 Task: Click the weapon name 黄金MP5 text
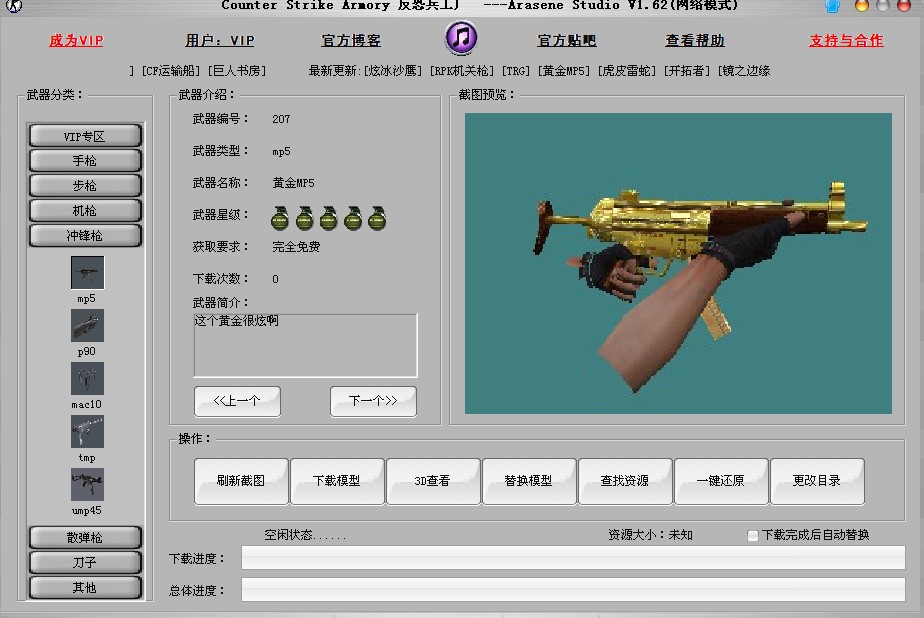click(293, 183)
